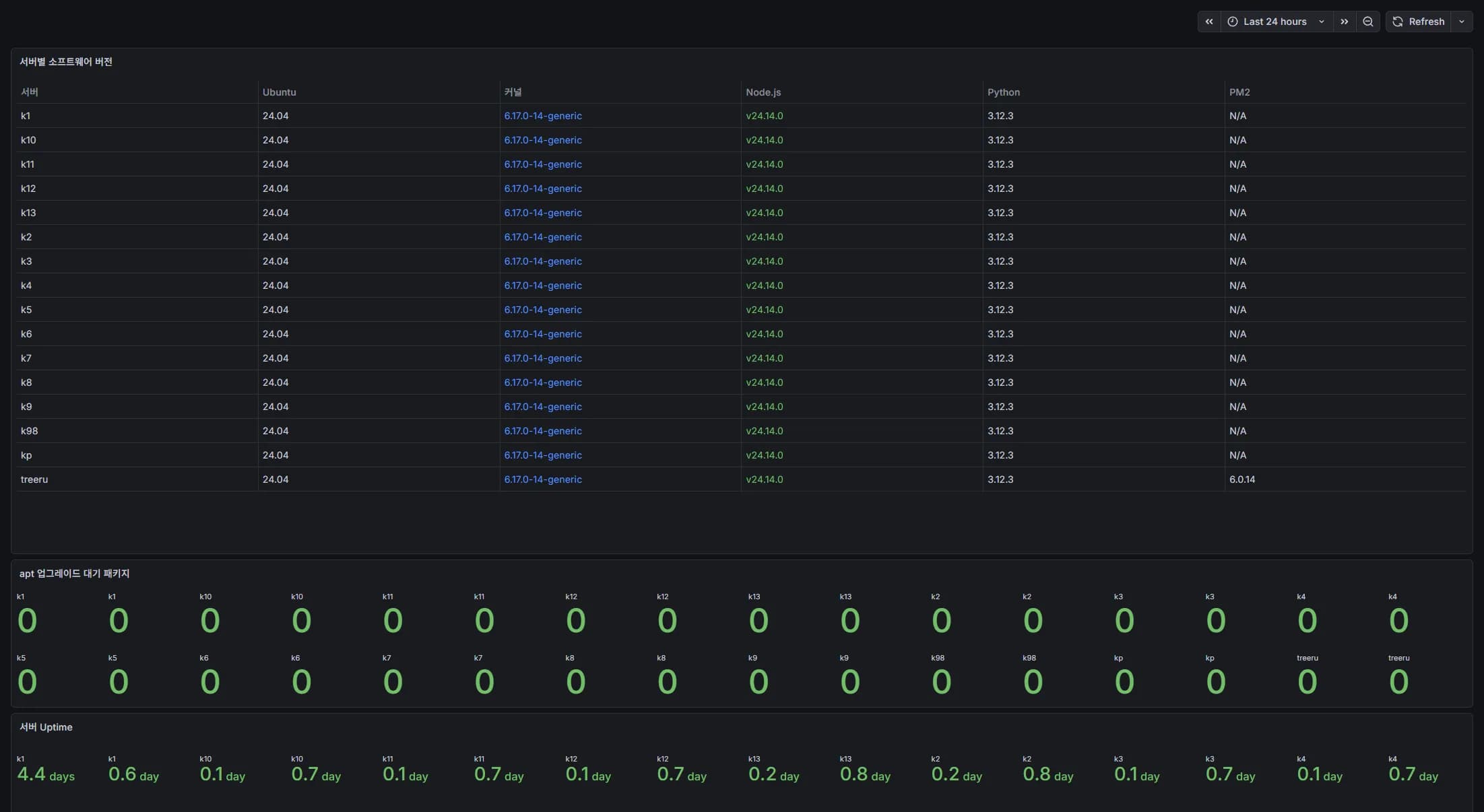This screenshot has height=812, width=1484.
Task: Open the auto-refresh interval dropdown beside Refresh
Action: (1462, 21)
